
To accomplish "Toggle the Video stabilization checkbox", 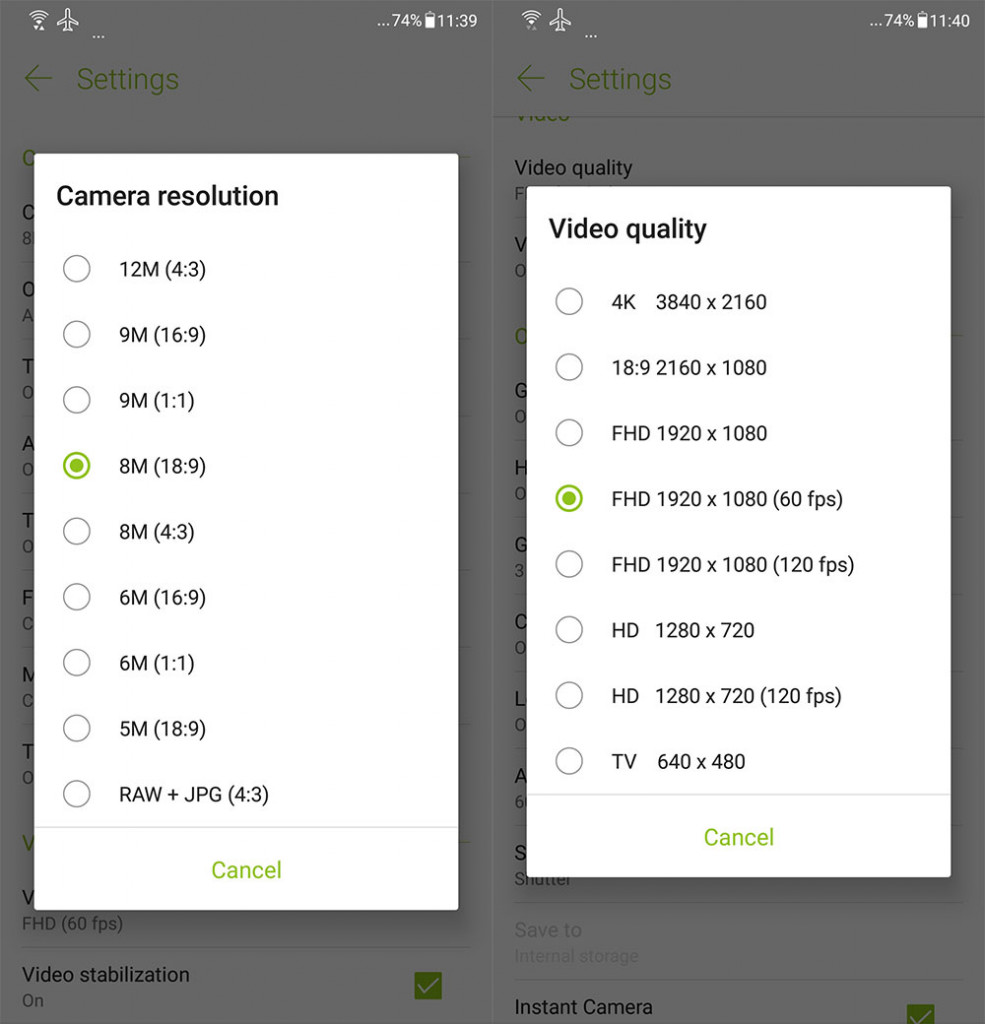I will tap(428, 985).
